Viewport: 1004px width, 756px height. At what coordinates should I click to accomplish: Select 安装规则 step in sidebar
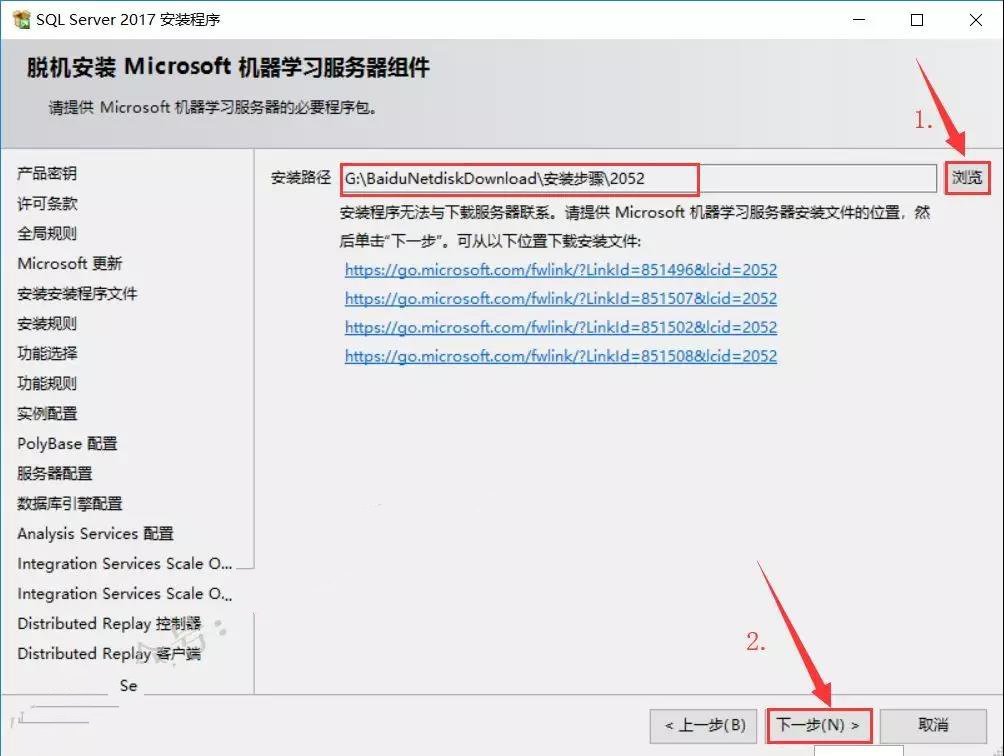(x=47, y=324)
